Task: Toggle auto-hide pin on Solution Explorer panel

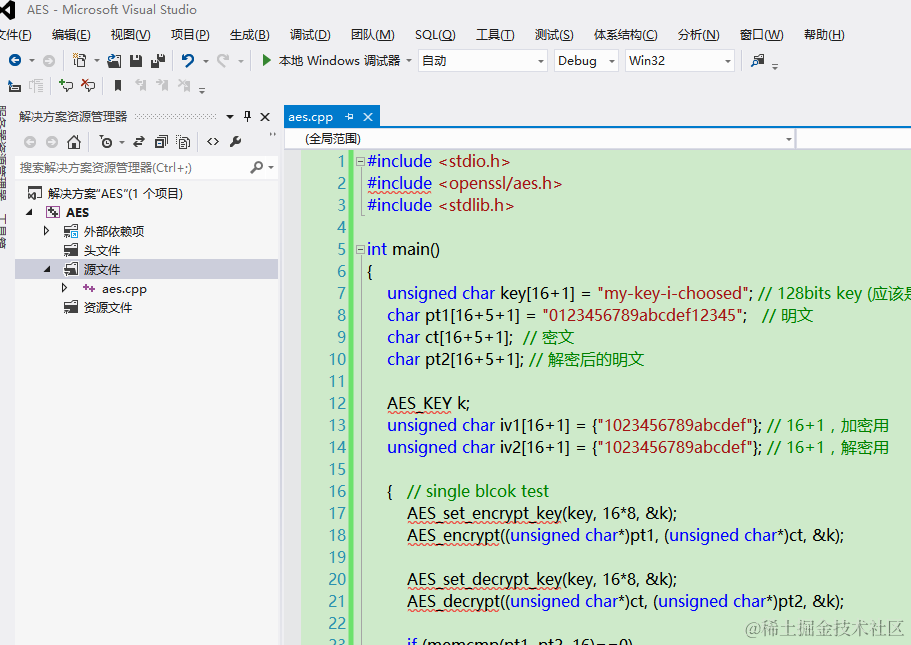Action: click(x=248, y=116)
